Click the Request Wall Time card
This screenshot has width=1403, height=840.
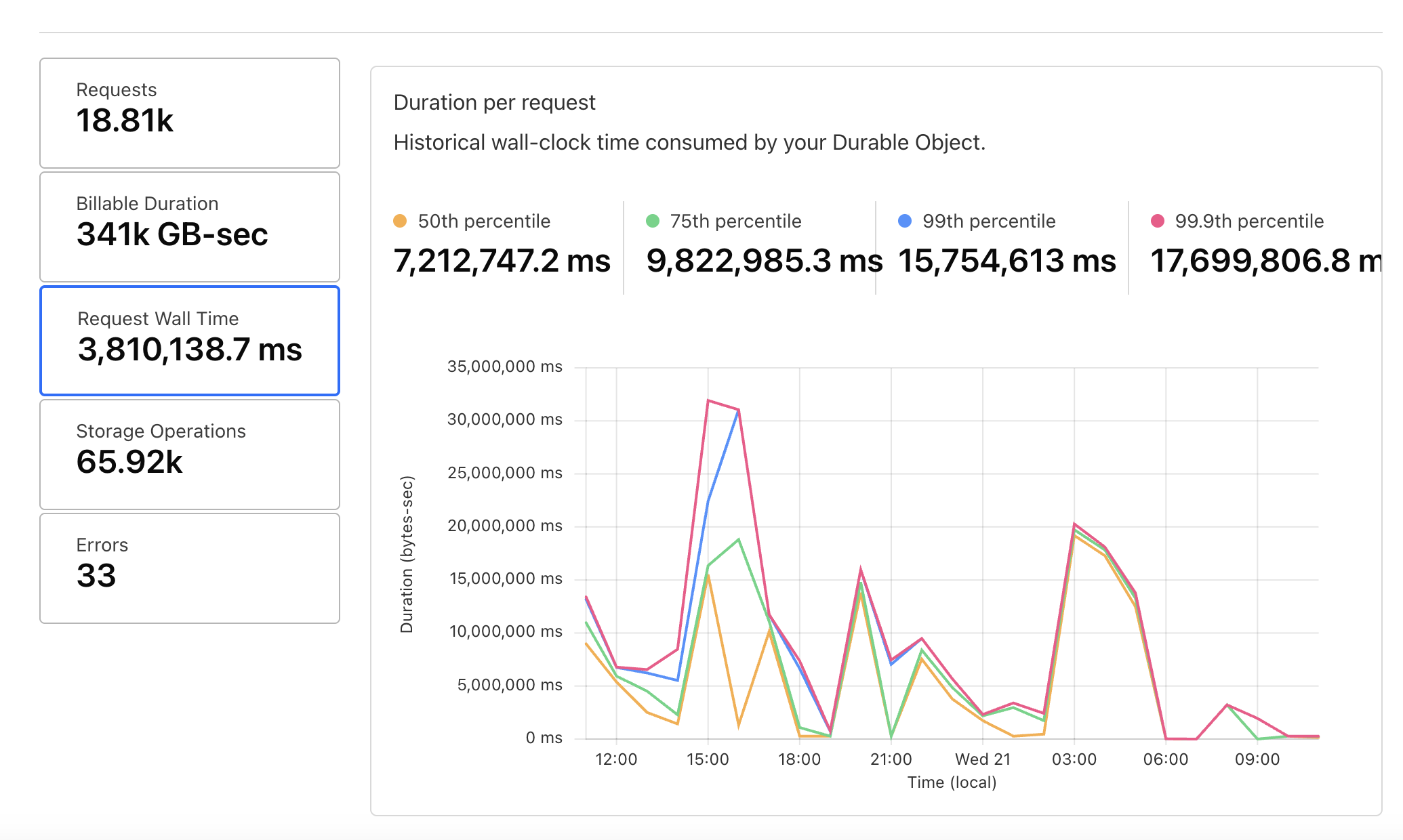(190, 341)
